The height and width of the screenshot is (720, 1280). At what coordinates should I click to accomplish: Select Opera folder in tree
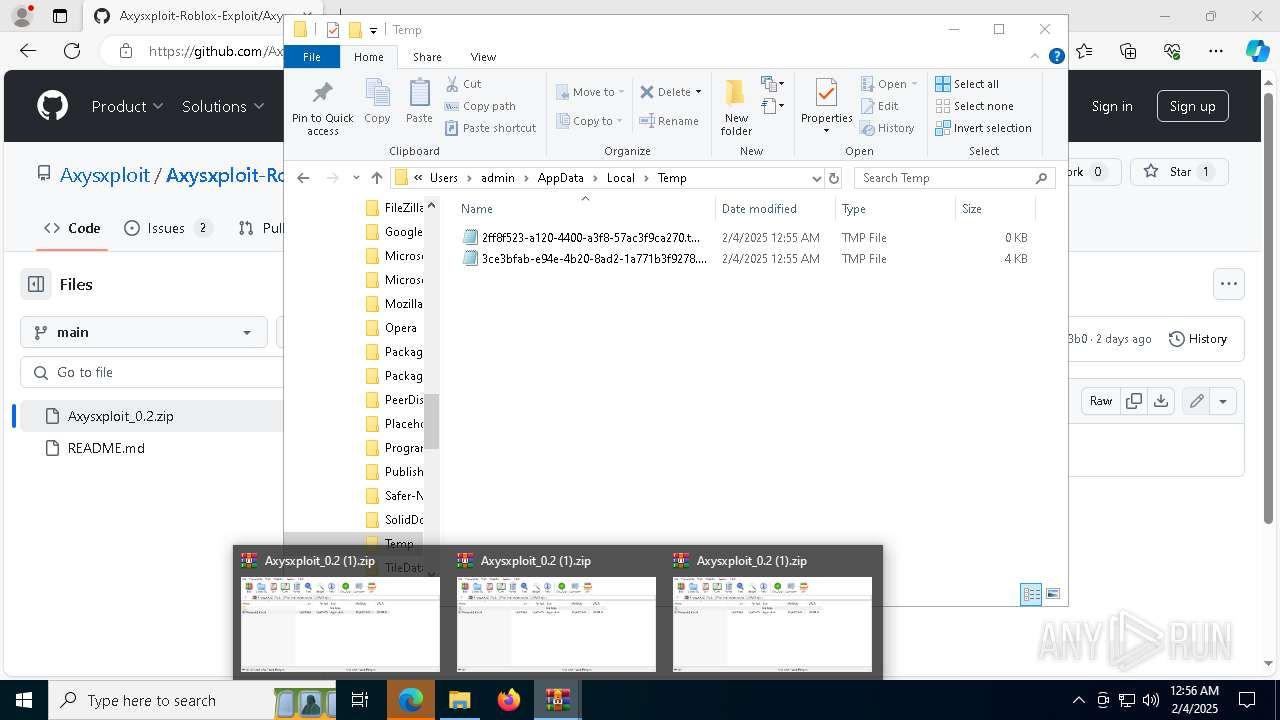tap(392, 328)
